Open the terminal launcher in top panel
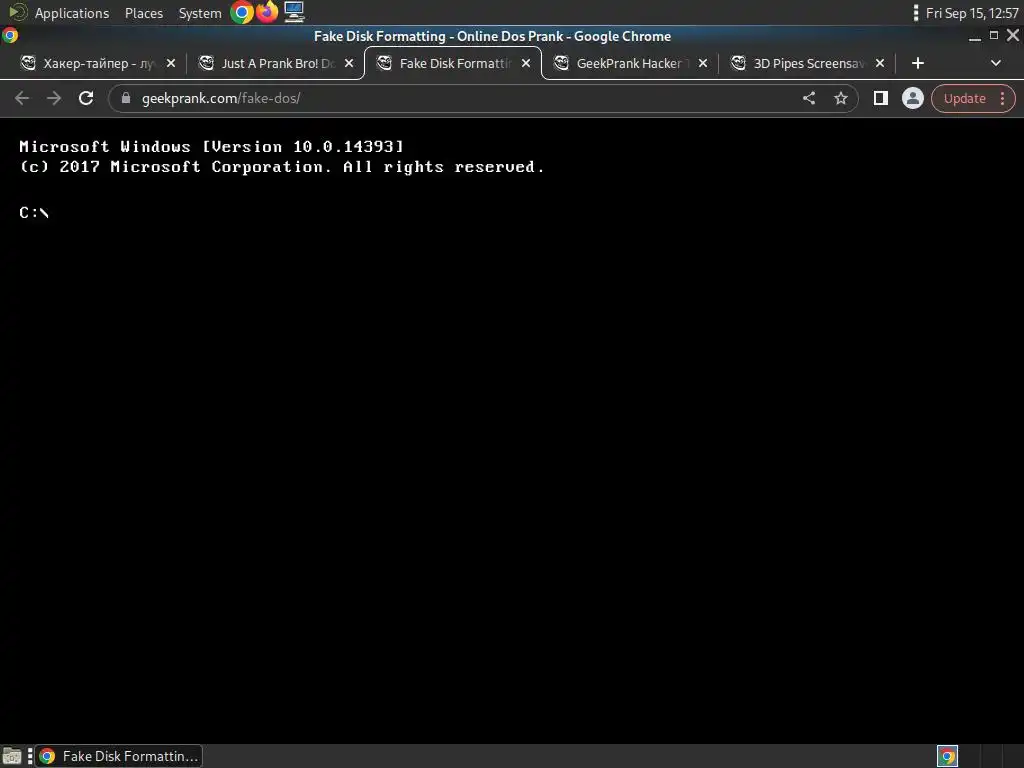The width and height of the screenshot is (1024, 768). 294,12
